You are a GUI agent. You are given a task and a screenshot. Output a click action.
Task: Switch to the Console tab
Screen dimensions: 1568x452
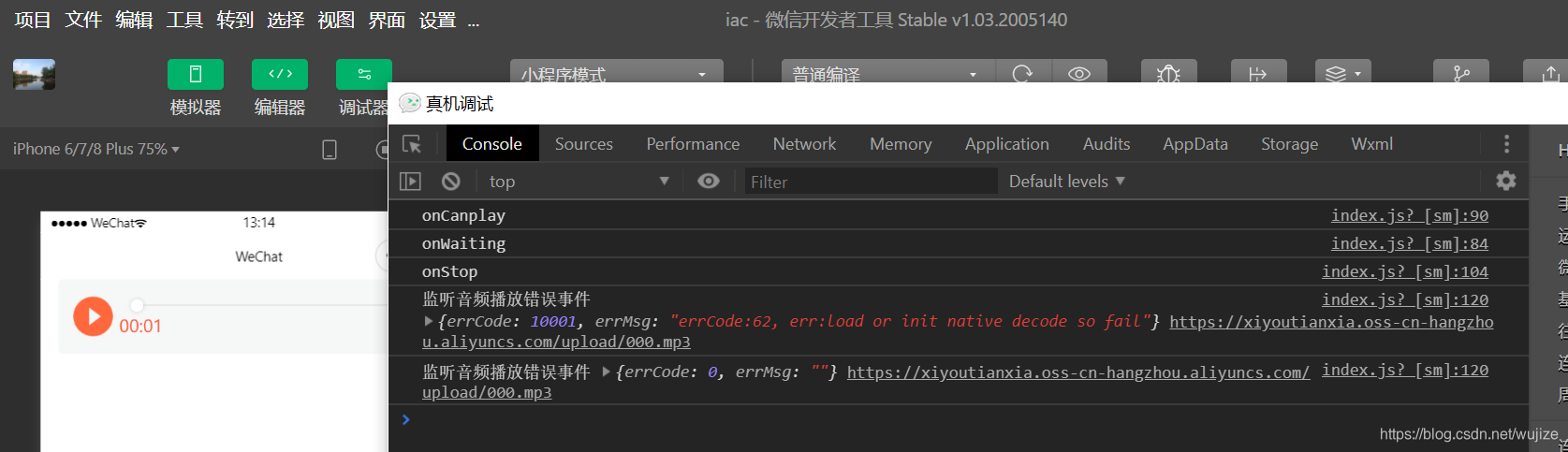click(x=491, y=144)
